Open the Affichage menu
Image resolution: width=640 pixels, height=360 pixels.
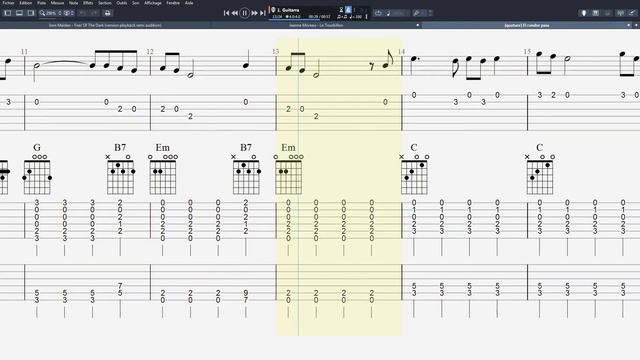(x=153, y=3)
